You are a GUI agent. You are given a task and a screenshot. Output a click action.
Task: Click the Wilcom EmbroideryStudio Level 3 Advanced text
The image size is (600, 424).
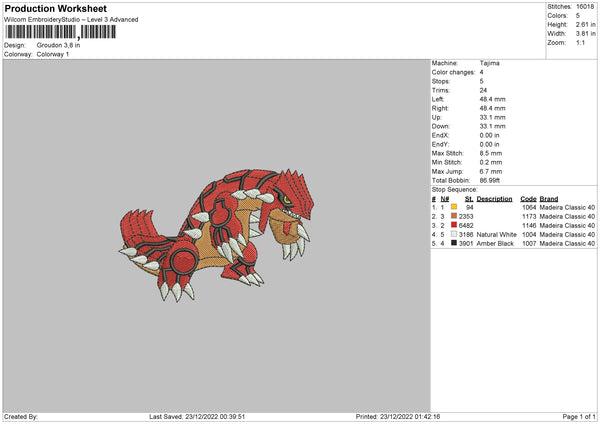click(x=71, y=20)
